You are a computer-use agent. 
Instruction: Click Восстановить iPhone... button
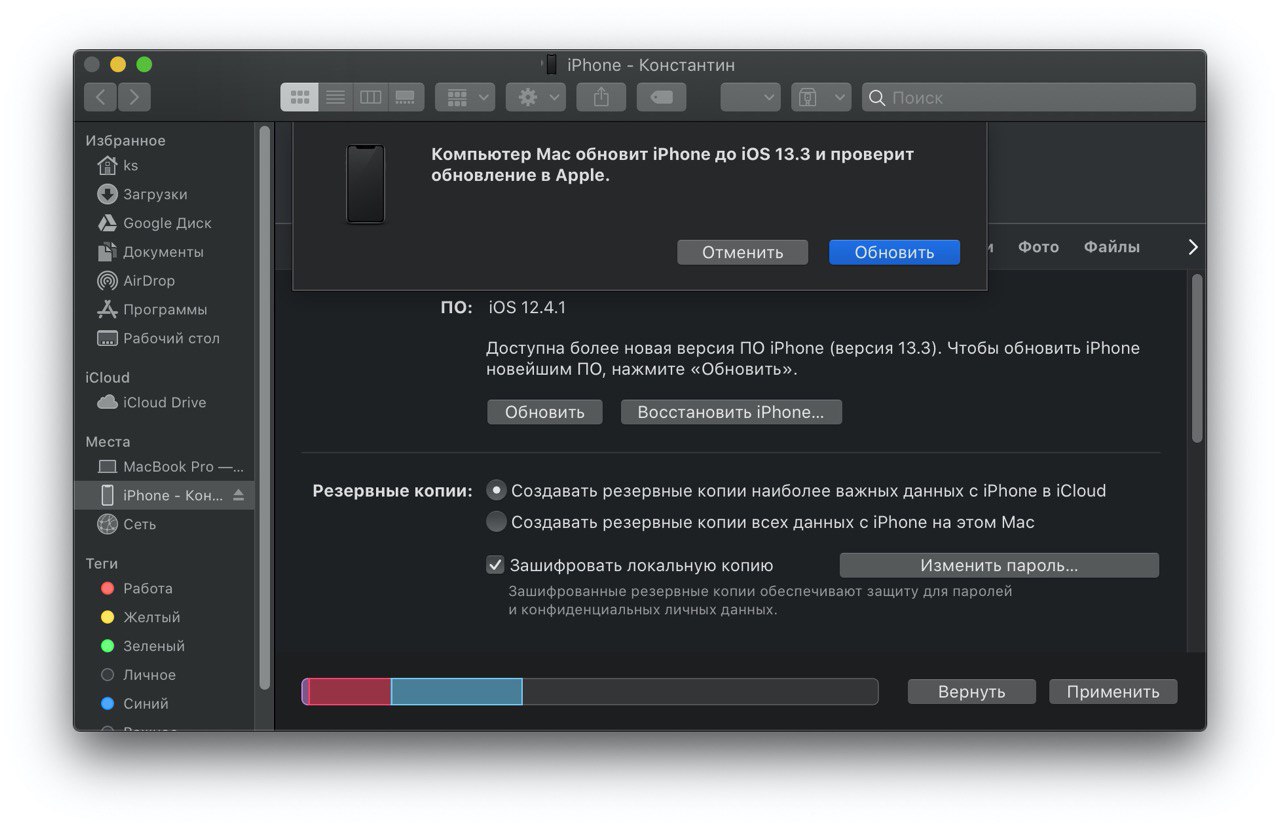[x=731, y=412]
